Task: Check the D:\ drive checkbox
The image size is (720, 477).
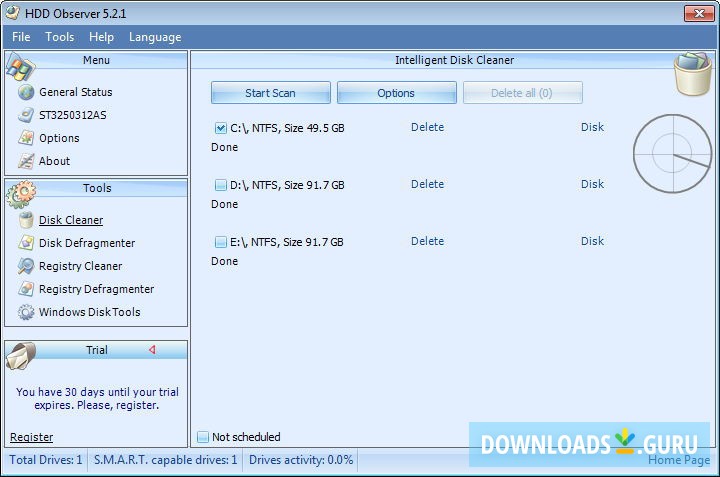Action: click(x=220, y=185)
